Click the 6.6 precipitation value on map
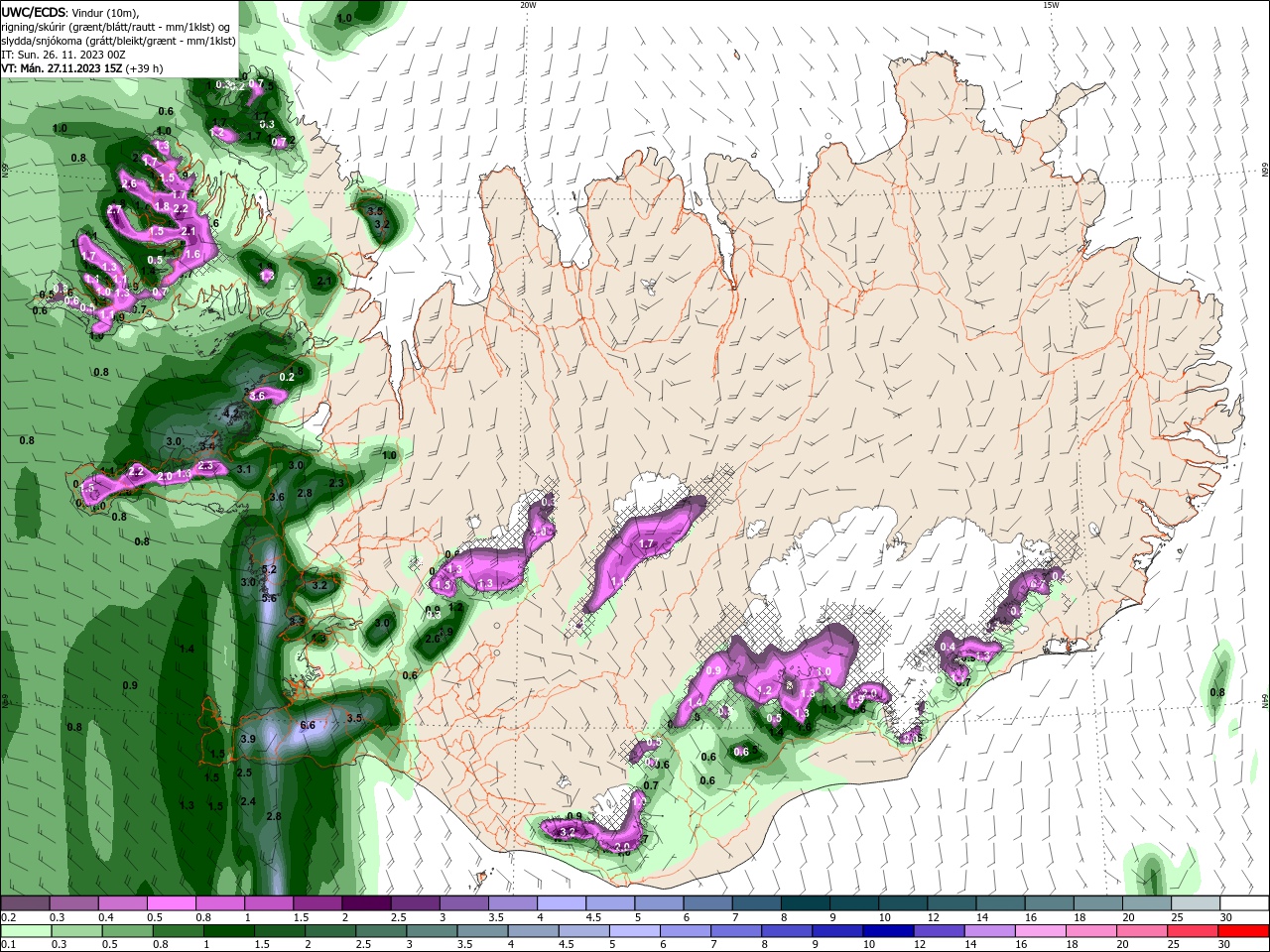 click(x=308, y=725)
